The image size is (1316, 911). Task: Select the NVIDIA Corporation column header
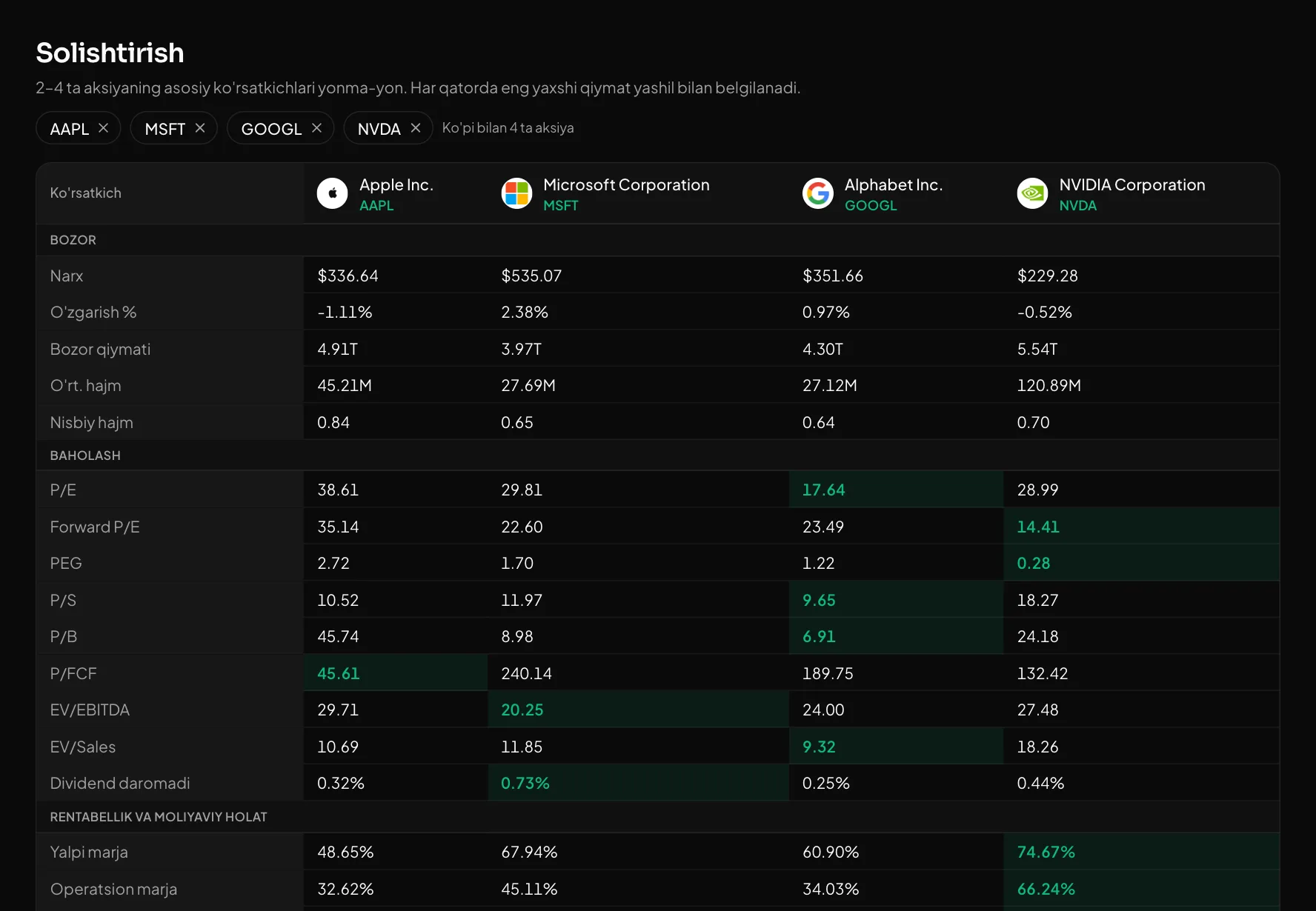coord(1141,193)
